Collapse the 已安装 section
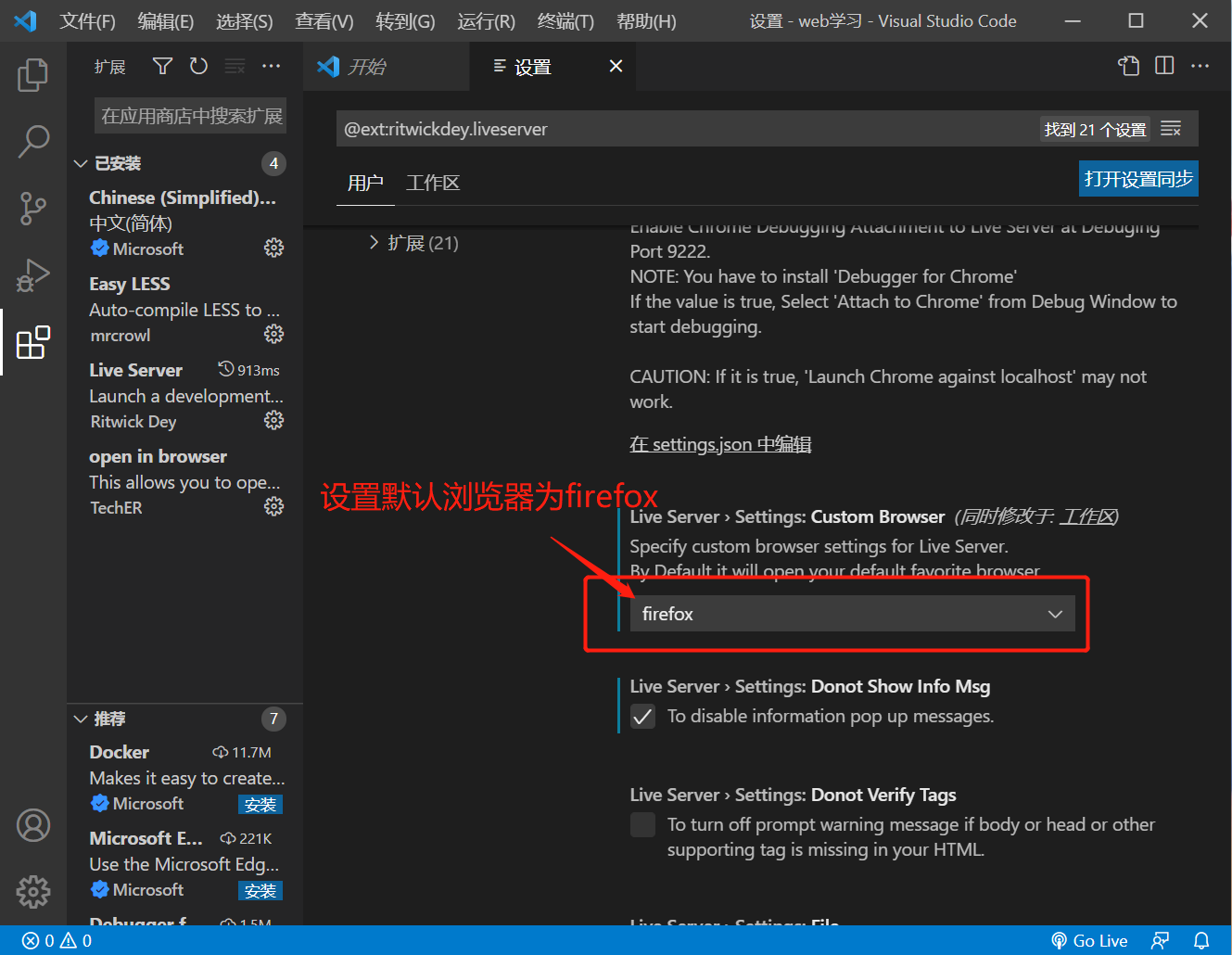The width and height of the screenshot is (1232, 955). click(x=81, y=164)
